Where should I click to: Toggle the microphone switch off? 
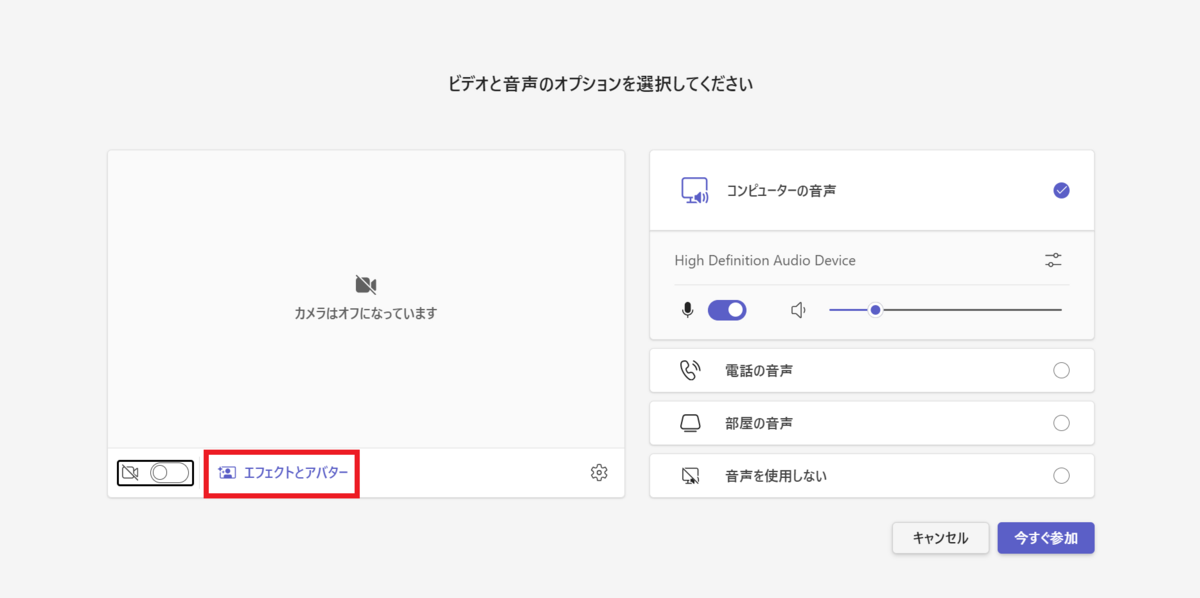(x=727, y=310)
